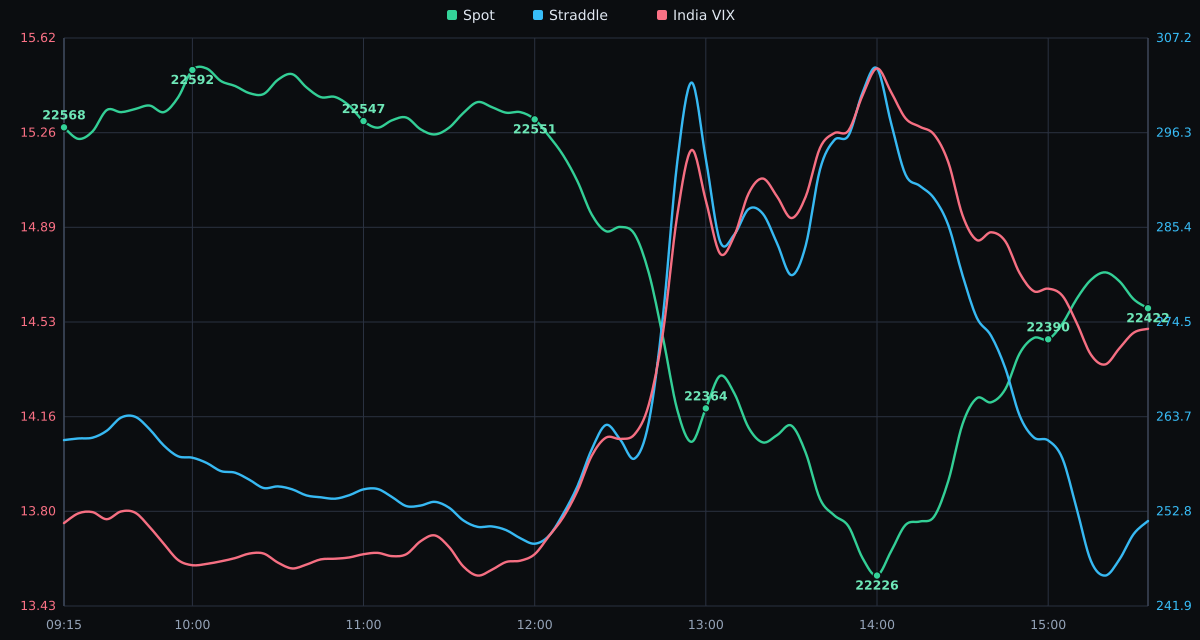Image resolution: width=1200 pixels, height=640 pixels.
Task: Click the 10:00 time axis label
Action: point(193,625)
